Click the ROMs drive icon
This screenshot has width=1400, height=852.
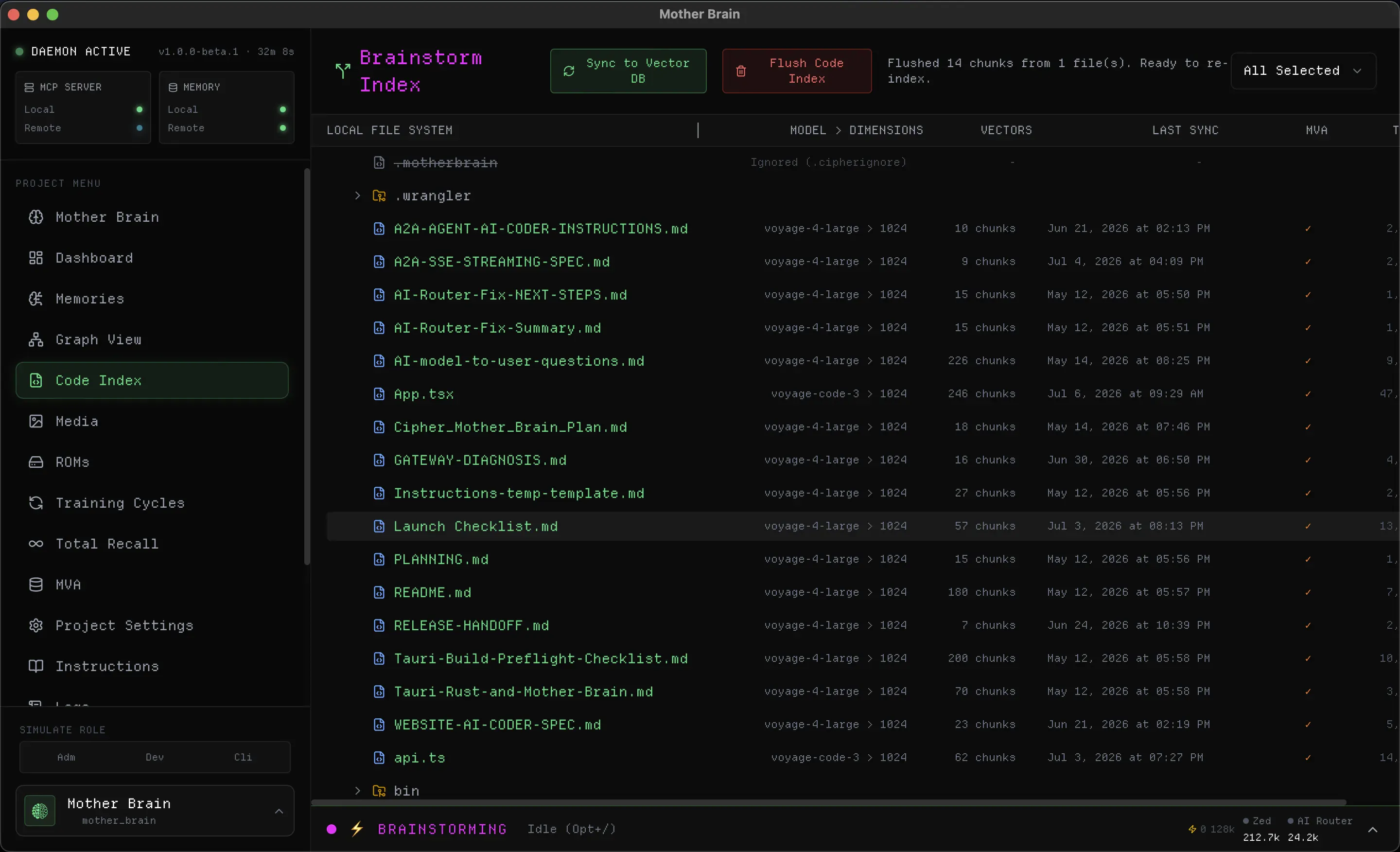[x=36, y=462]
